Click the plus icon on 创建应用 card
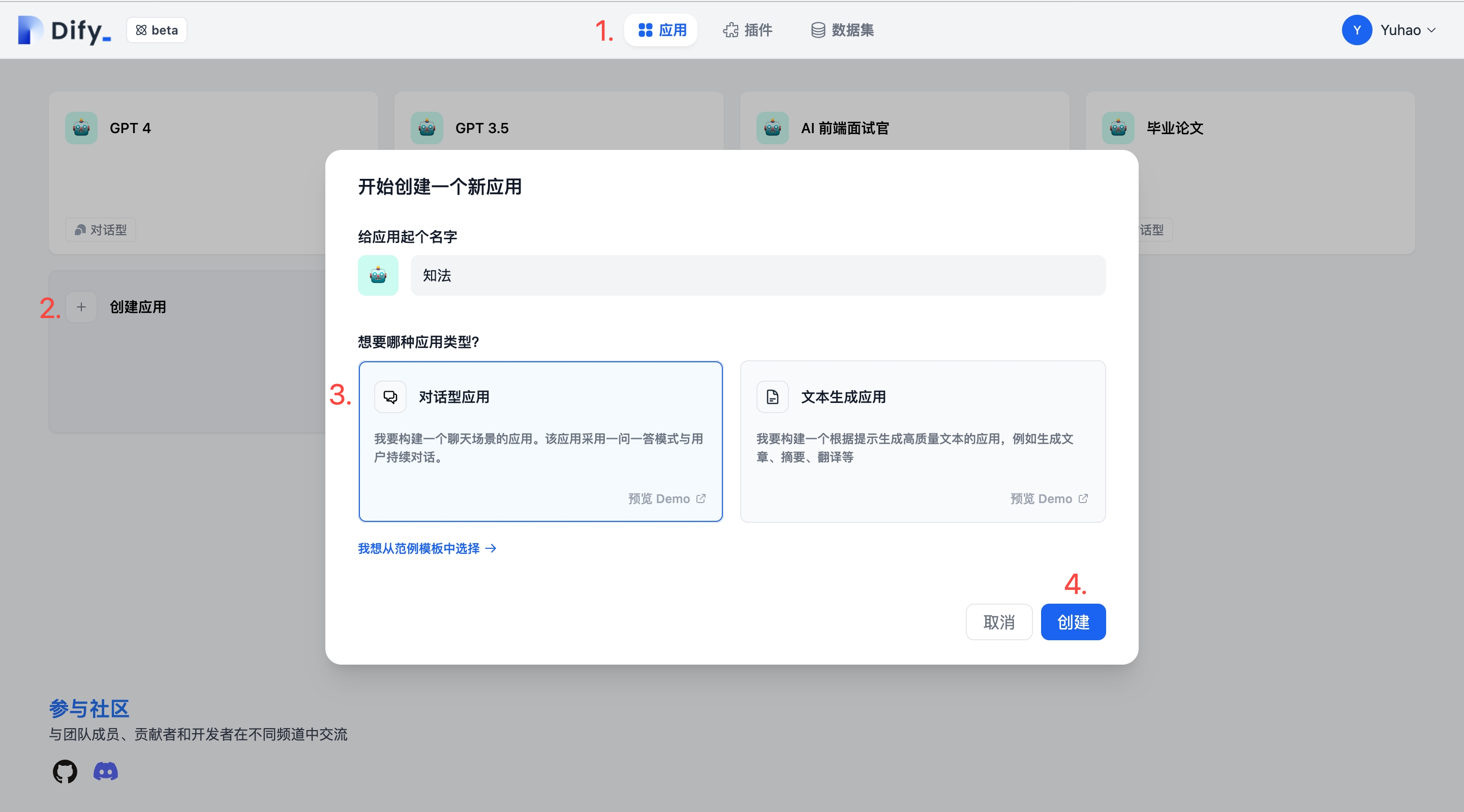This screenshot has width=1464, height=812. click(x=81, y=307)
